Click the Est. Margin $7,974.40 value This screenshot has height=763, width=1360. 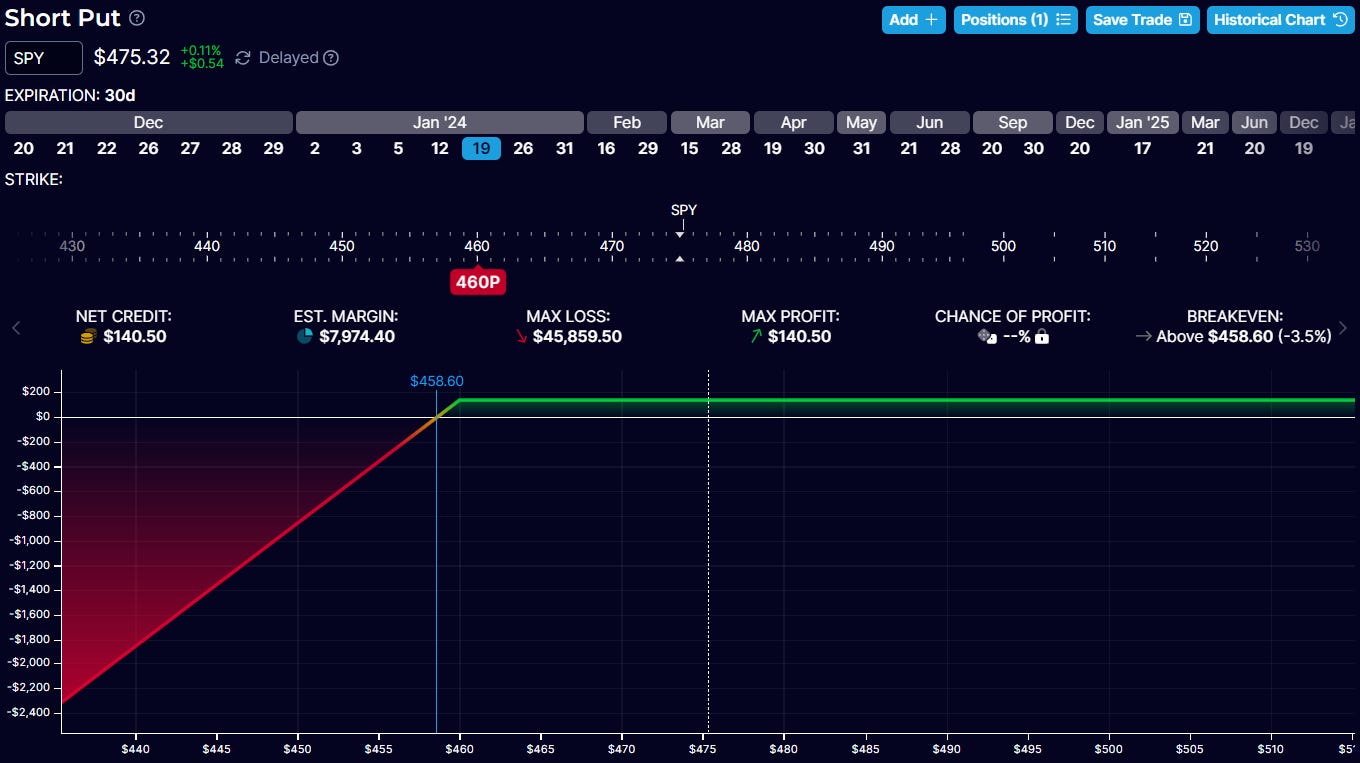[x=357, y=337]
